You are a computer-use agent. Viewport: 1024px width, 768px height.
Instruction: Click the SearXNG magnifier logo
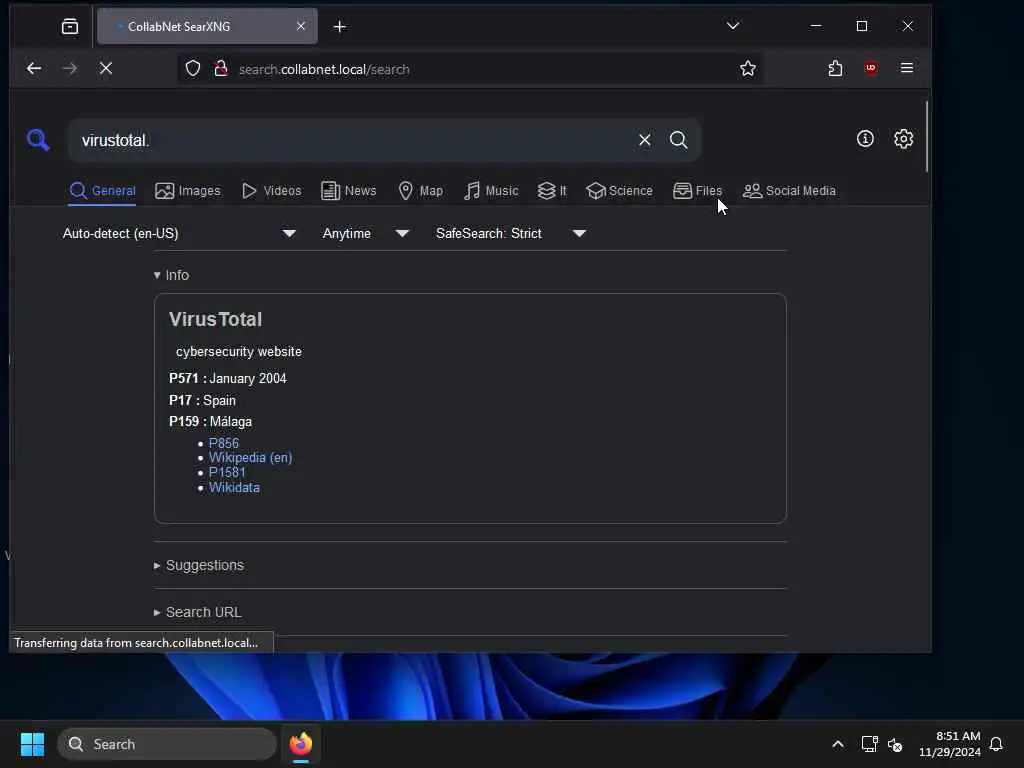38,139
